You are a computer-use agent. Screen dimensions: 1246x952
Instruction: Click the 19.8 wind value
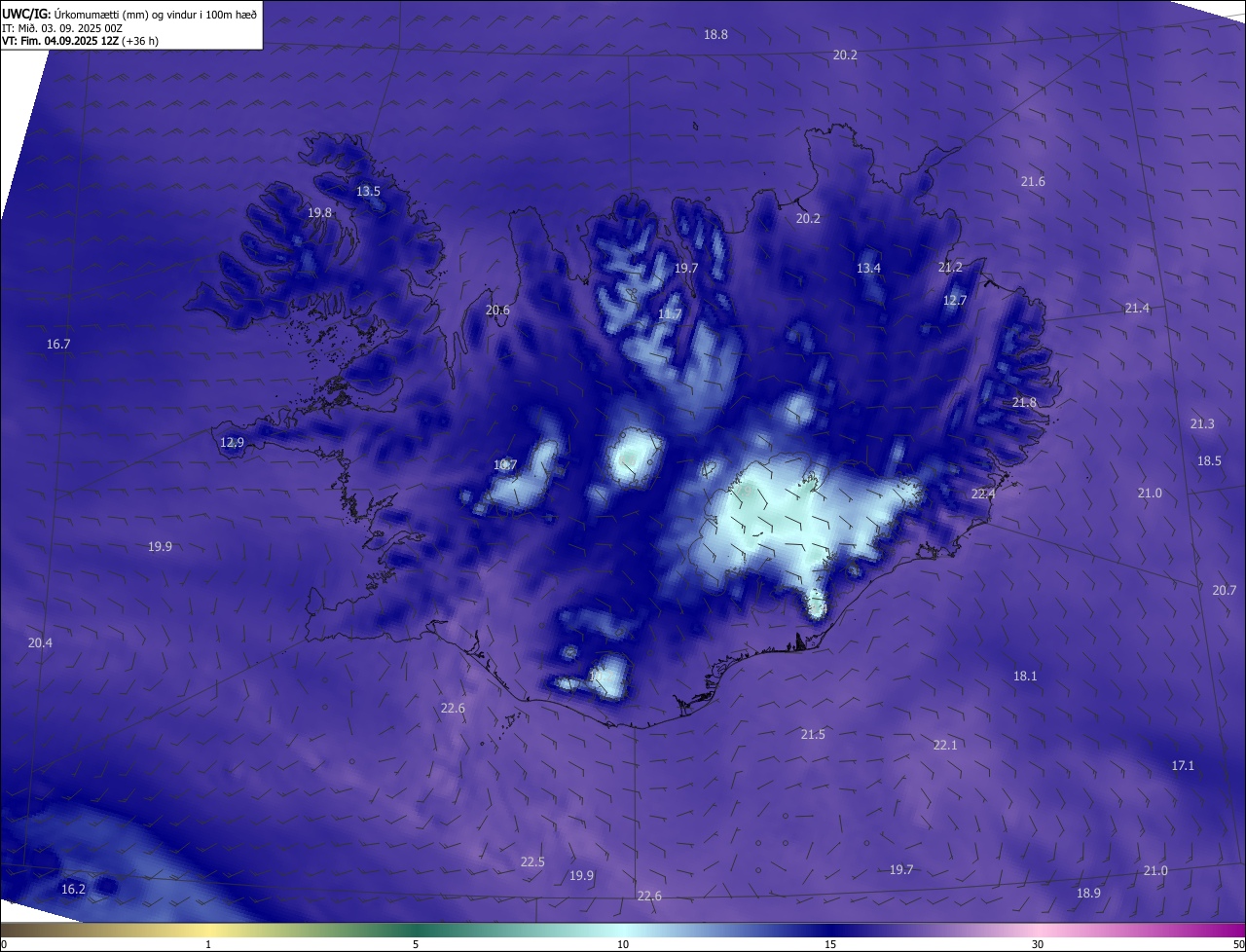pyautogui.click(x=319, y=212)
